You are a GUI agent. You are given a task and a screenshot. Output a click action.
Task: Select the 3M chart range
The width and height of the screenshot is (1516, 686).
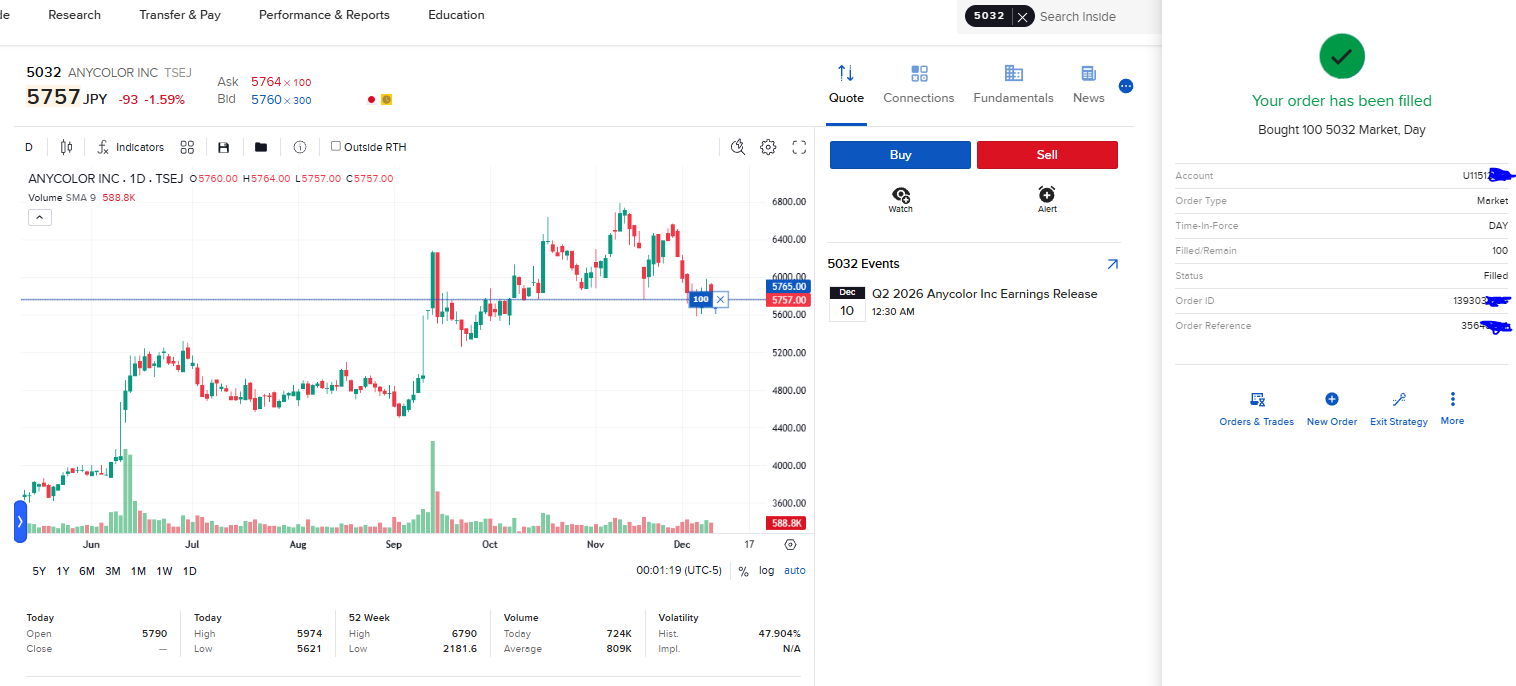[112, 571]
